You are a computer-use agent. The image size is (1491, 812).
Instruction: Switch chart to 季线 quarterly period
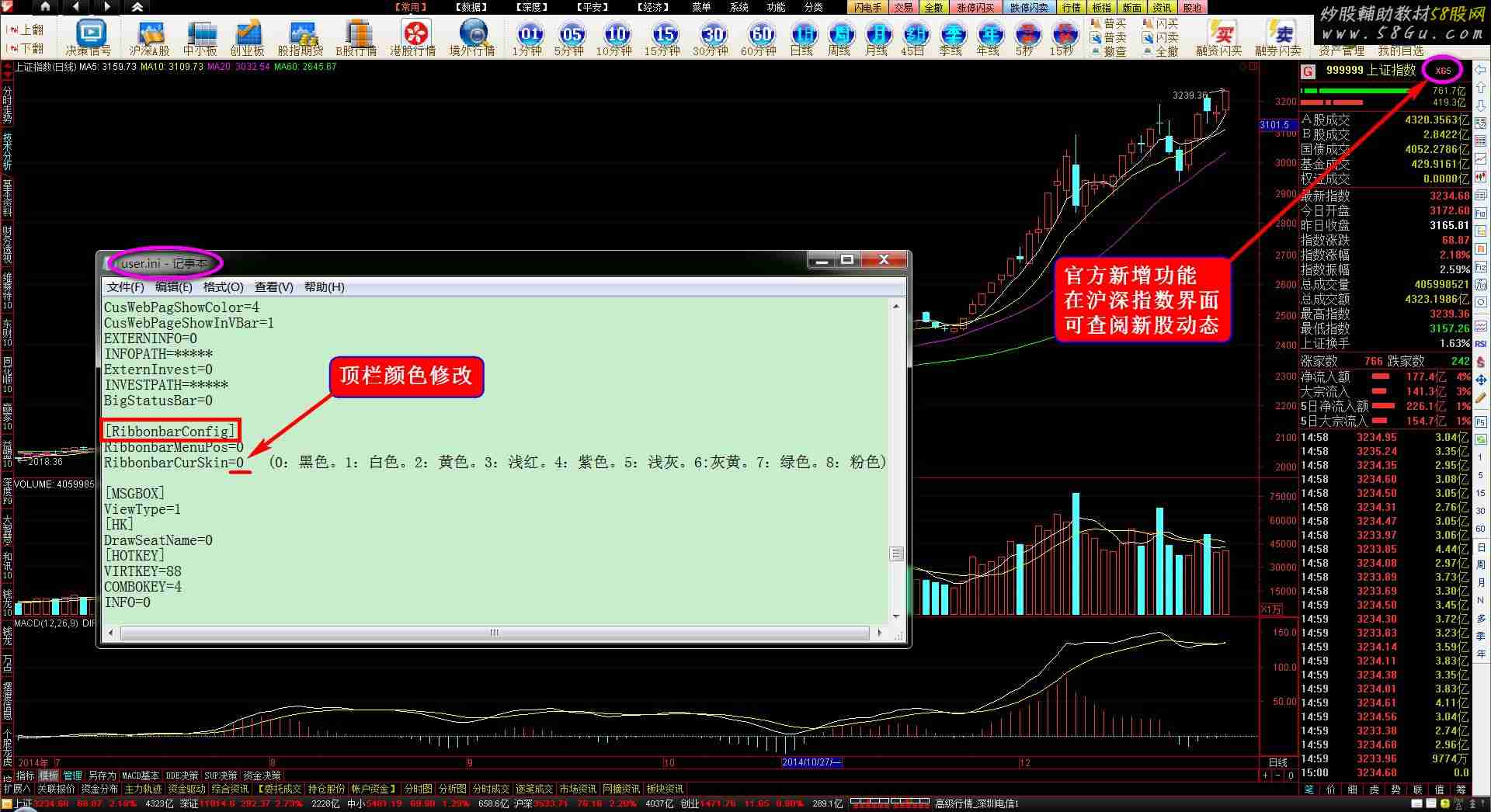[x=951, y=37]
